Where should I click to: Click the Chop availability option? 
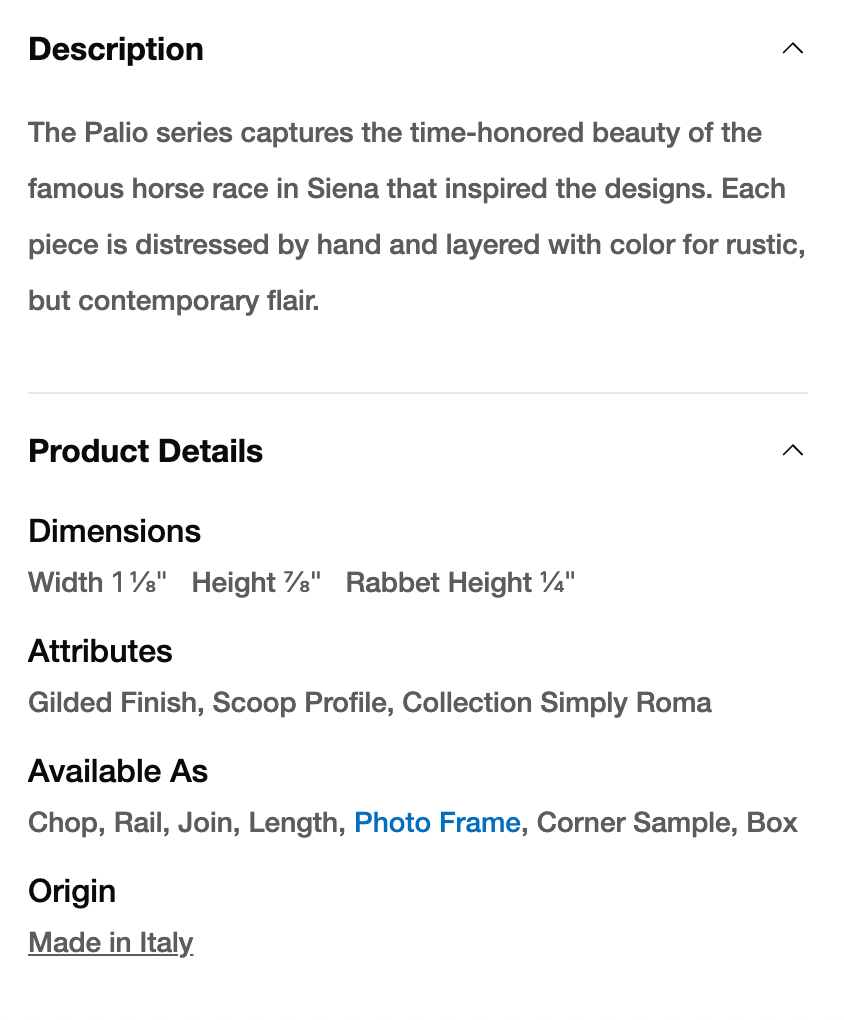point(63,823)
